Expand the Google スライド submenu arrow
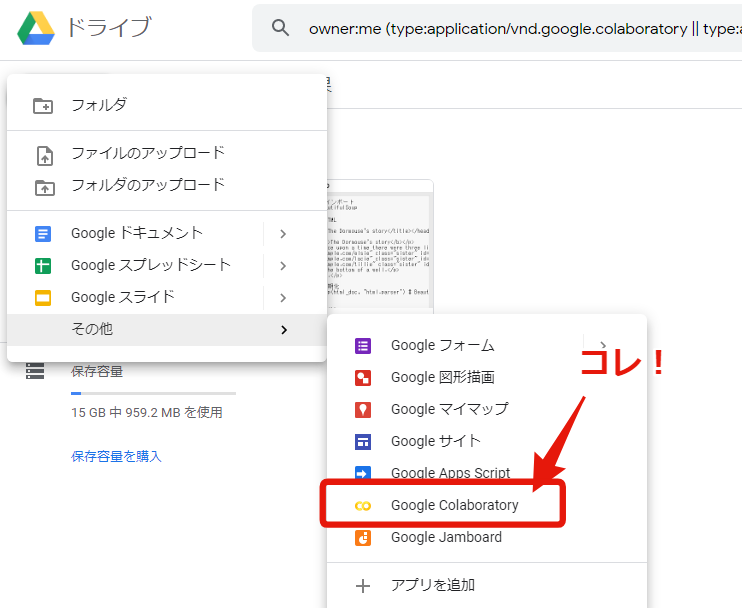The height and width of the screenshot is (608, 742). pyautogui.click(x=283, y=298)
